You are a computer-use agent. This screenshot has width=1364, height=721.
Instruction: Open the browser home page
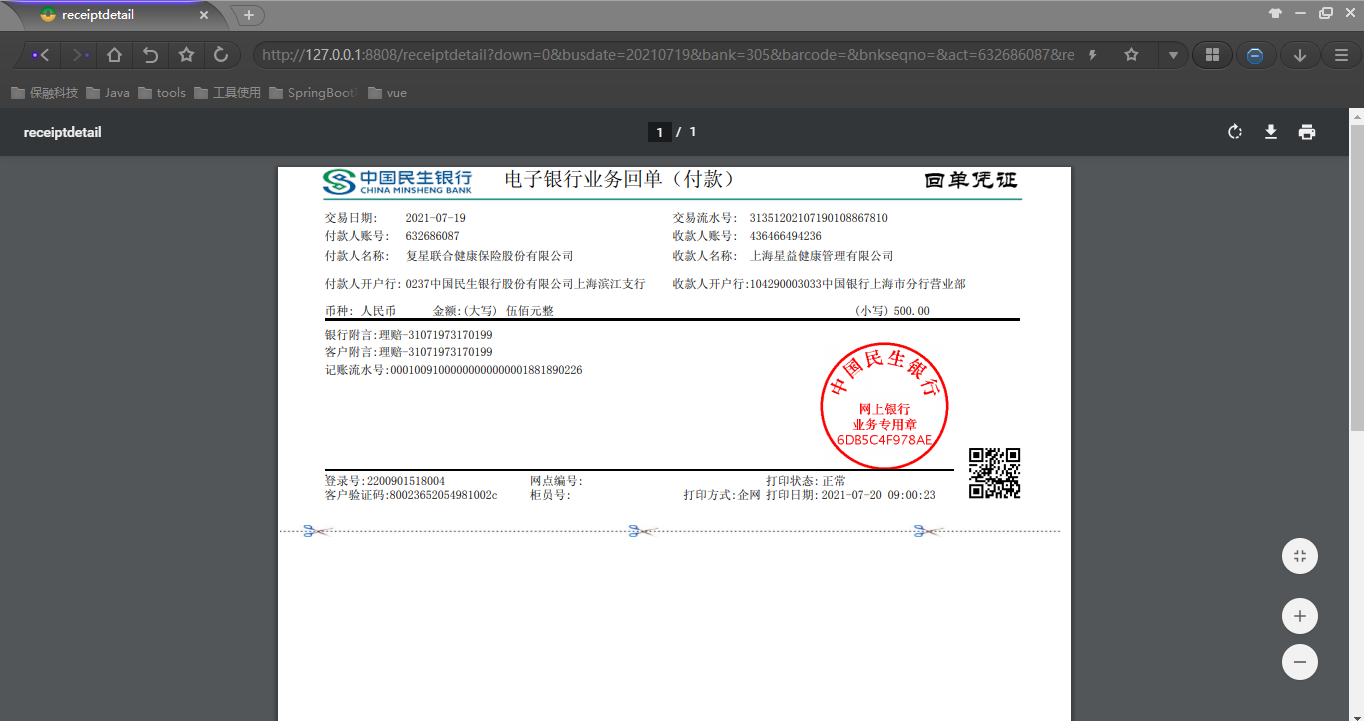click(x=115, y=55)
